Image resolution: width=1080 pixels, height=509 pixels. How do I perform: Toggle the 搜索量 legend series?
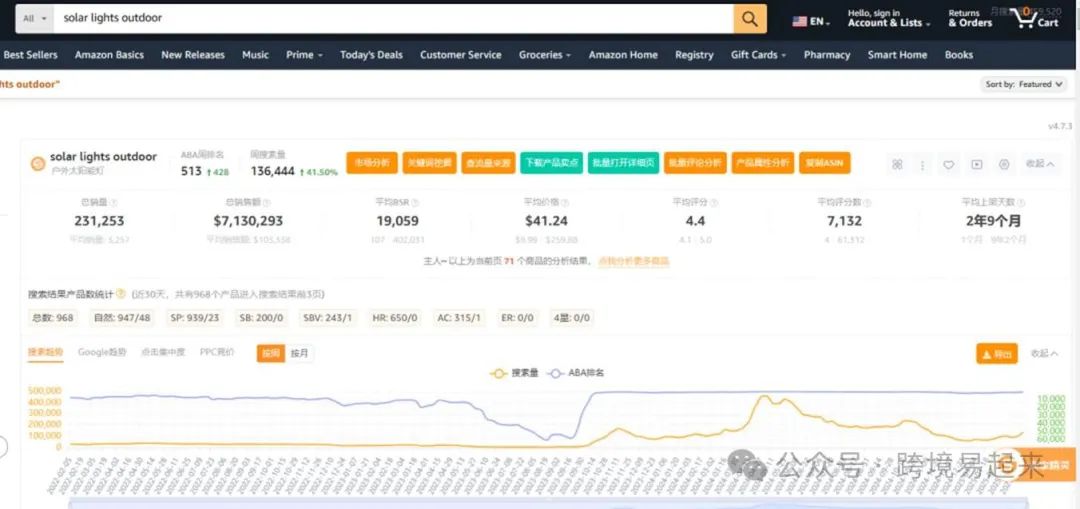514,373
